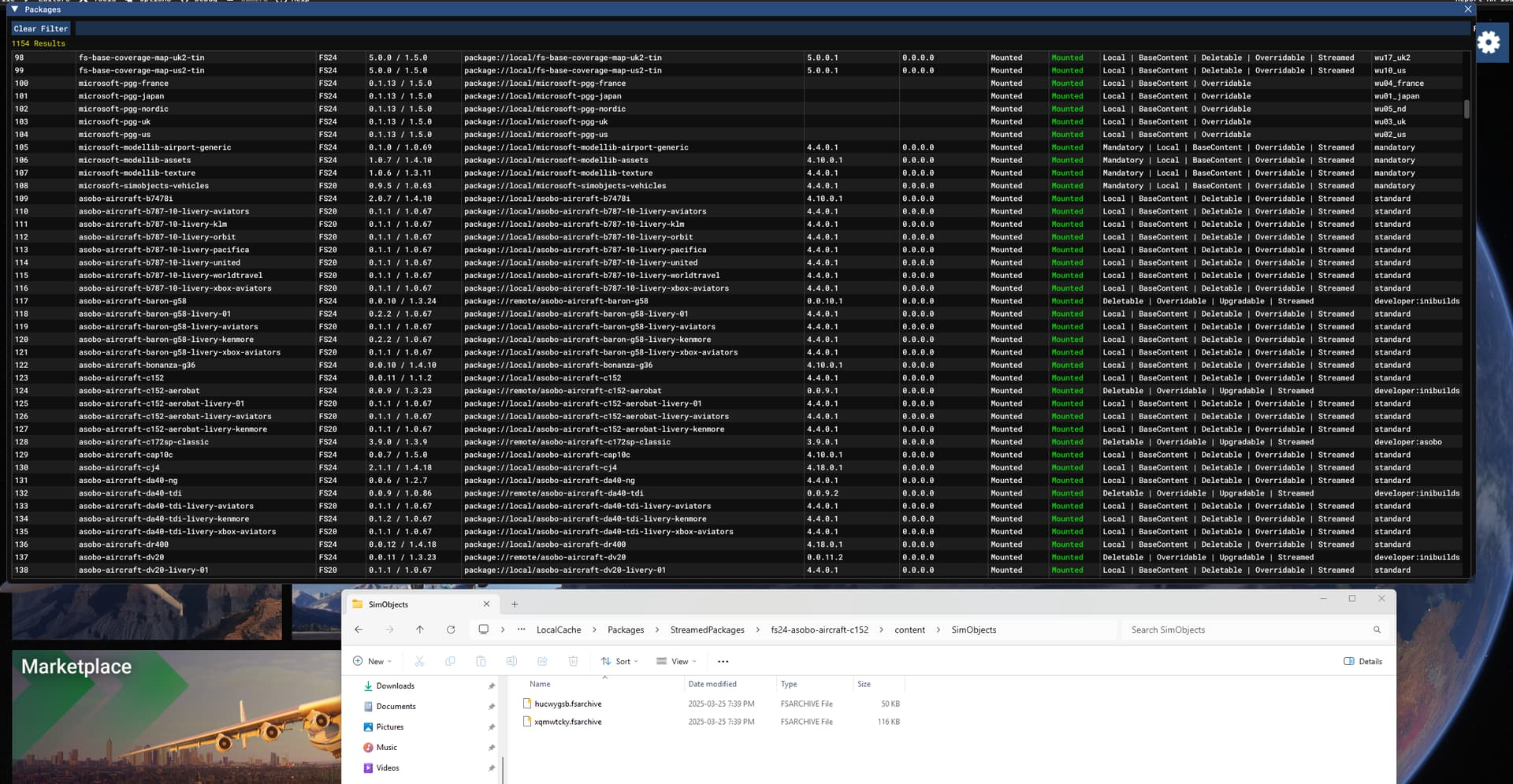The height and width of the screenshot is (784, 1513).
Task: Click the Paste icon in Explorer toolbar
Action: pyautogui.click(x=481, y=661)
